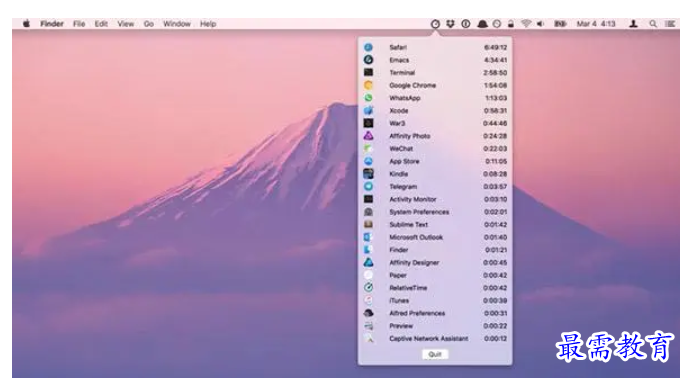Click the System Preferences label
This screenshot has height=378, width=680.
coord(419,212)
